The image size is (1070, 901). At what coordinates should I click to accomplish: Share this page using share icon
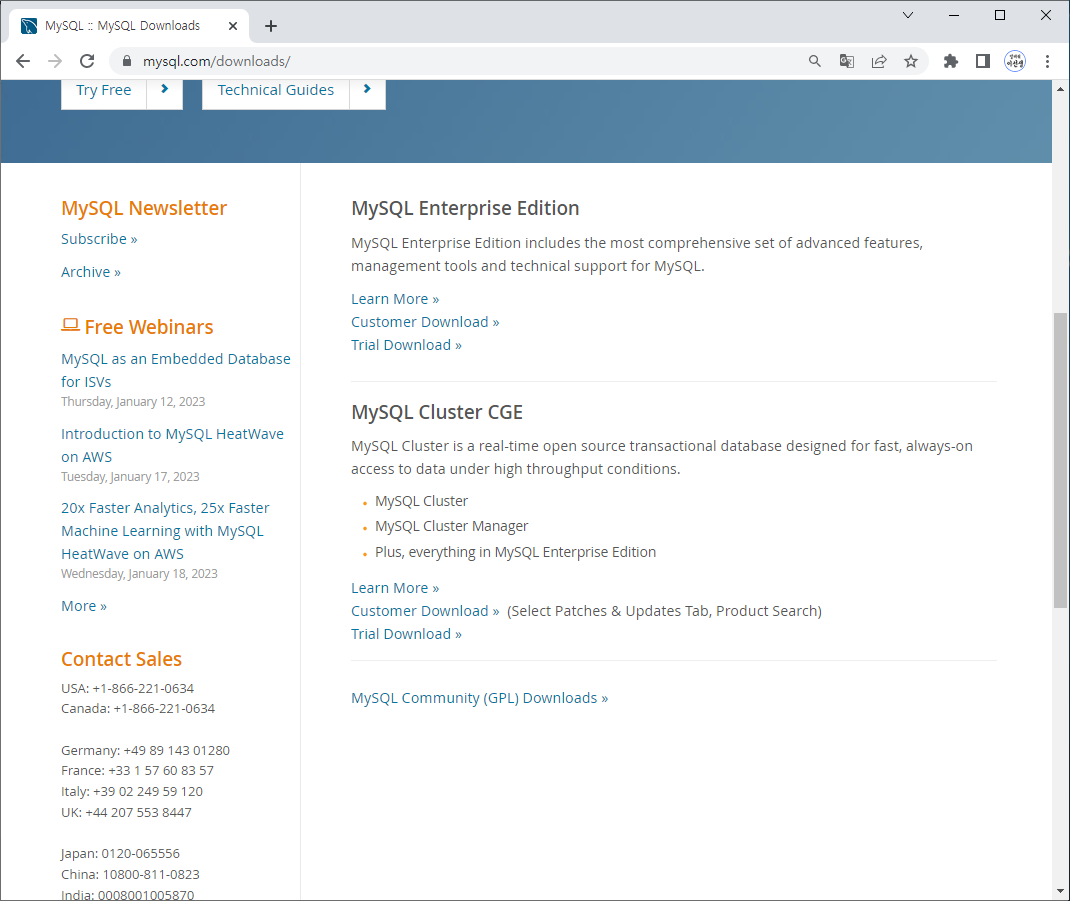point(879,61)
